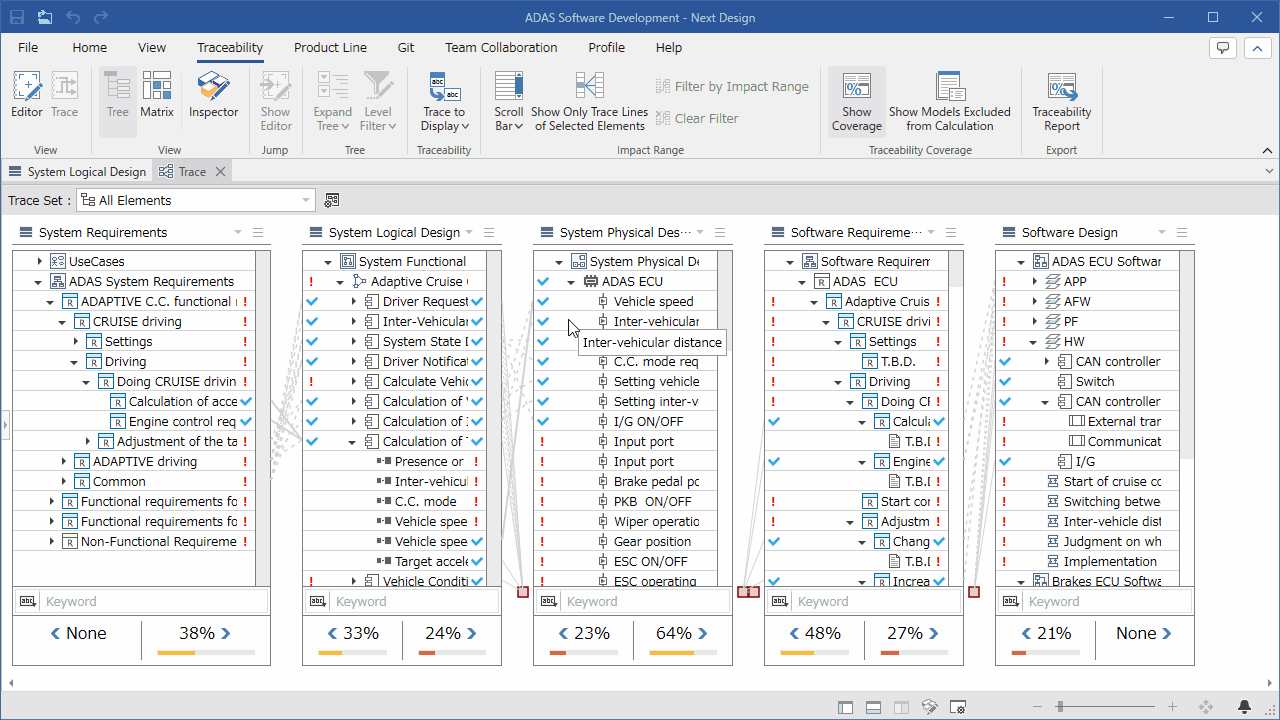
Task: Select the Tree view button
Action: point(118,101)
